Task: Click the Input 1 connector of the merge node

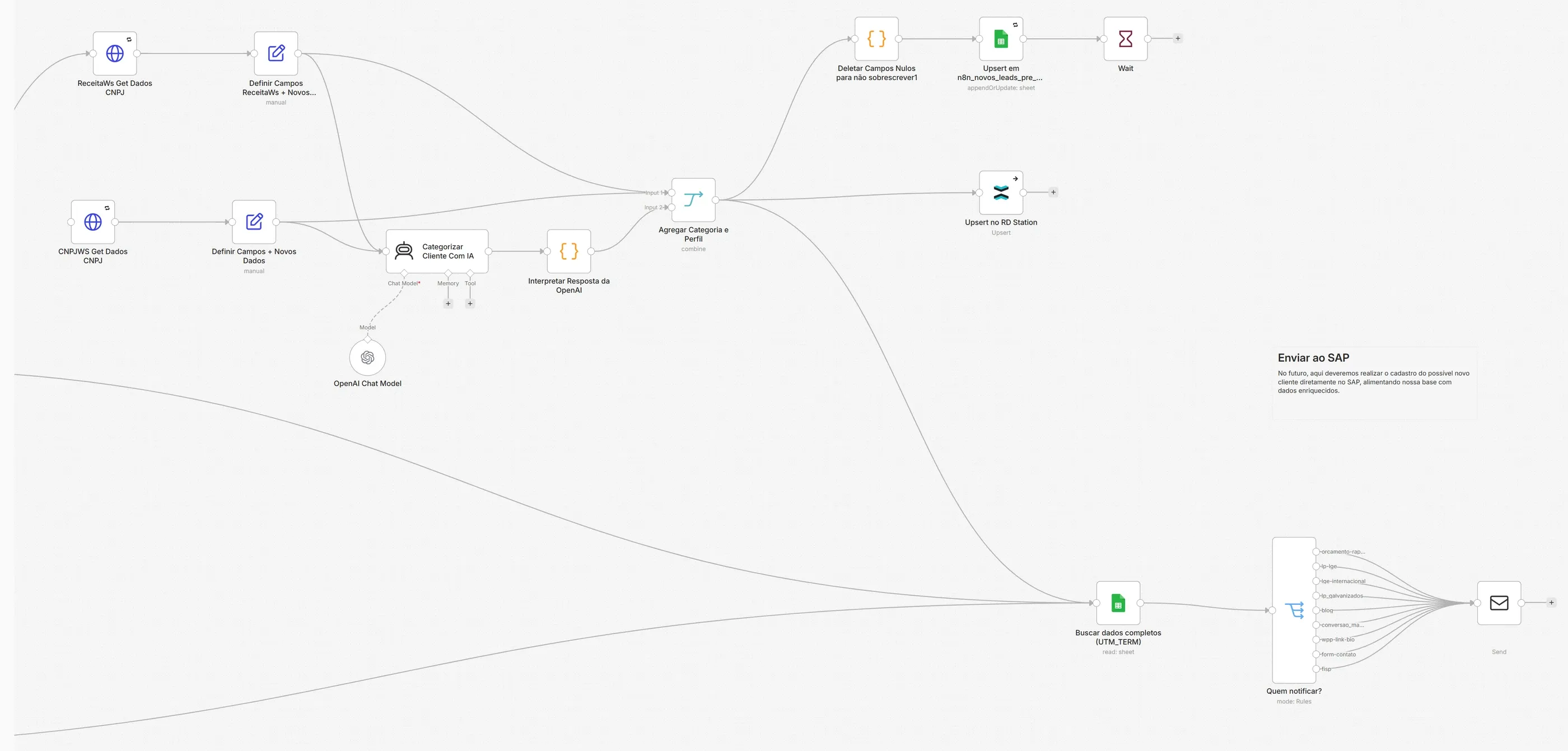Action: click(672, 193)
